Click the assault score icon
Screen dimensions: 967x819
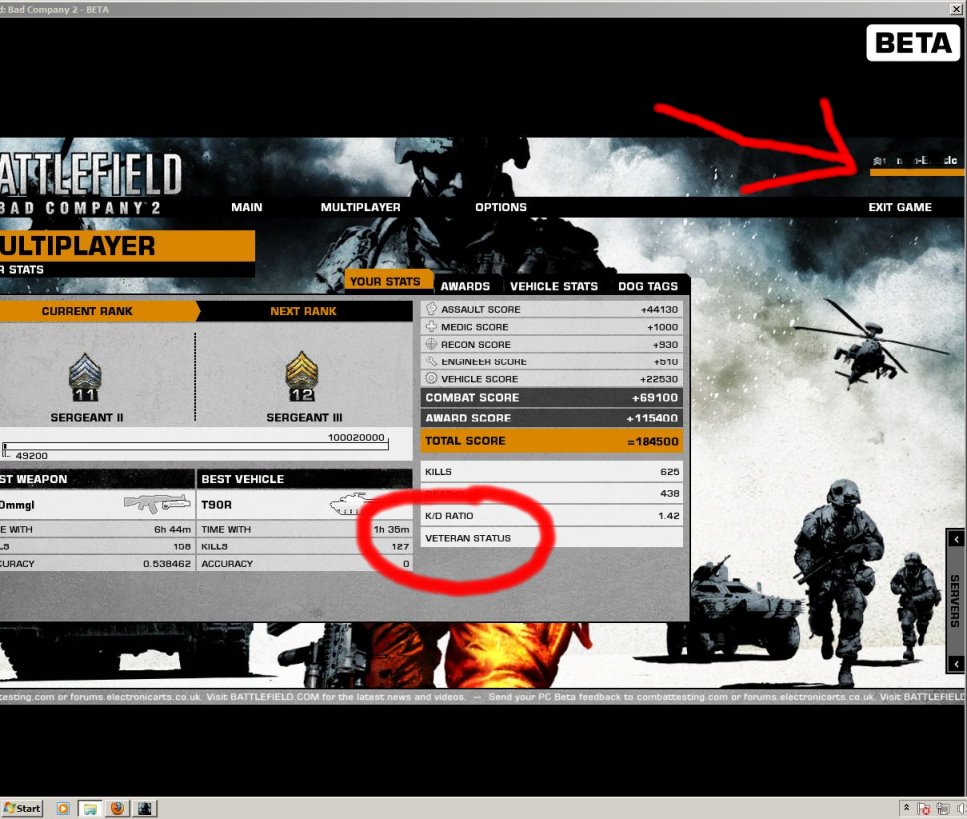(431, 309)
